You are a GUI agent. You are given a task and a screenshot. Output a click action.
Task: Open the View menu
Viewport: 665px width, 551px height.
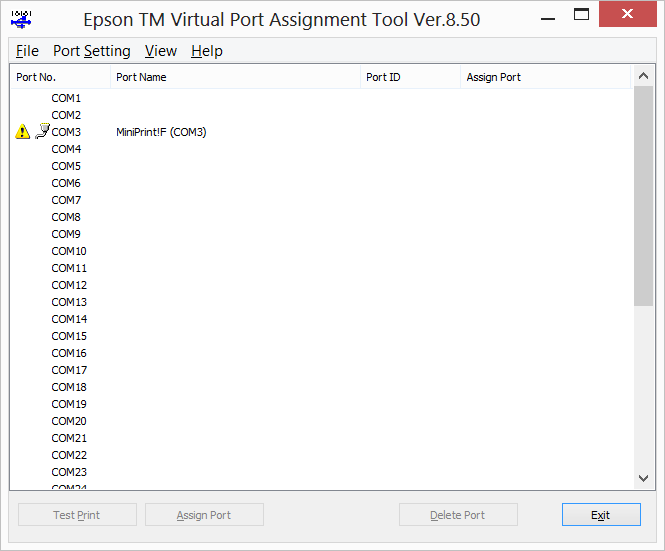161,51
